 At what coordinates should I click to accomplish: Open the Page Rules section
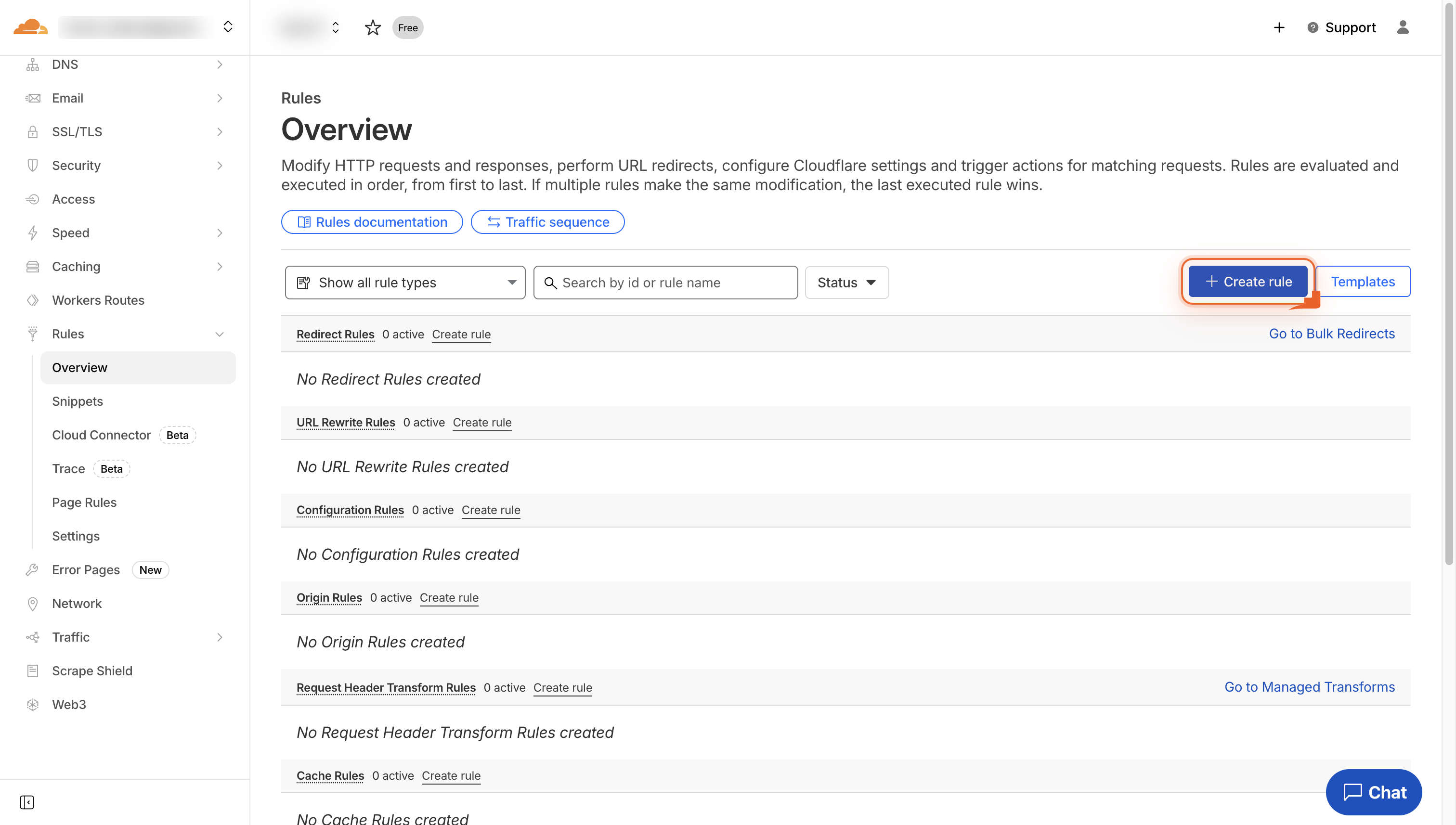84,502
